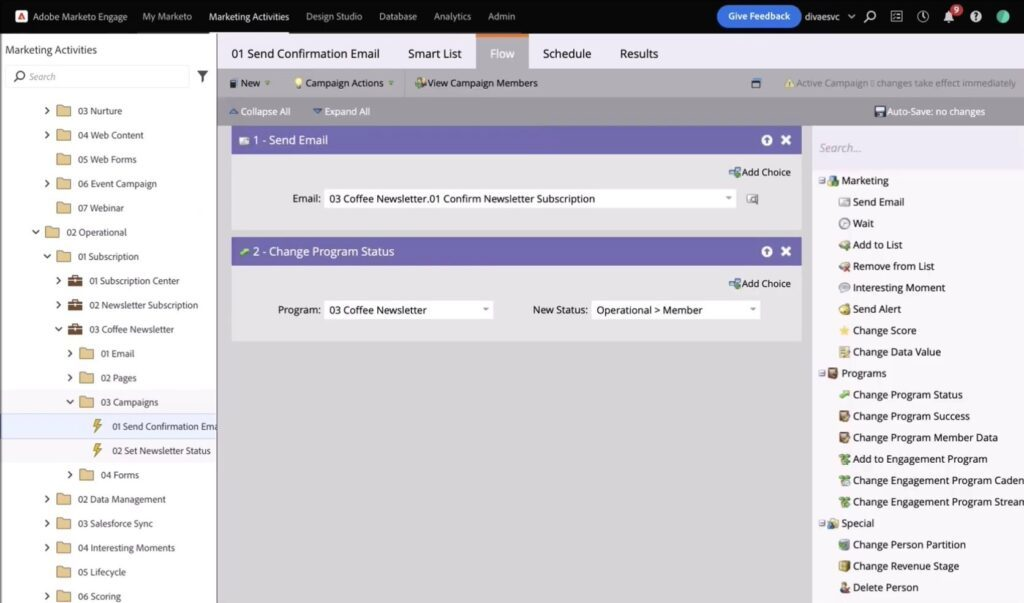Go to My Marketo

click(x=167, y=16)
